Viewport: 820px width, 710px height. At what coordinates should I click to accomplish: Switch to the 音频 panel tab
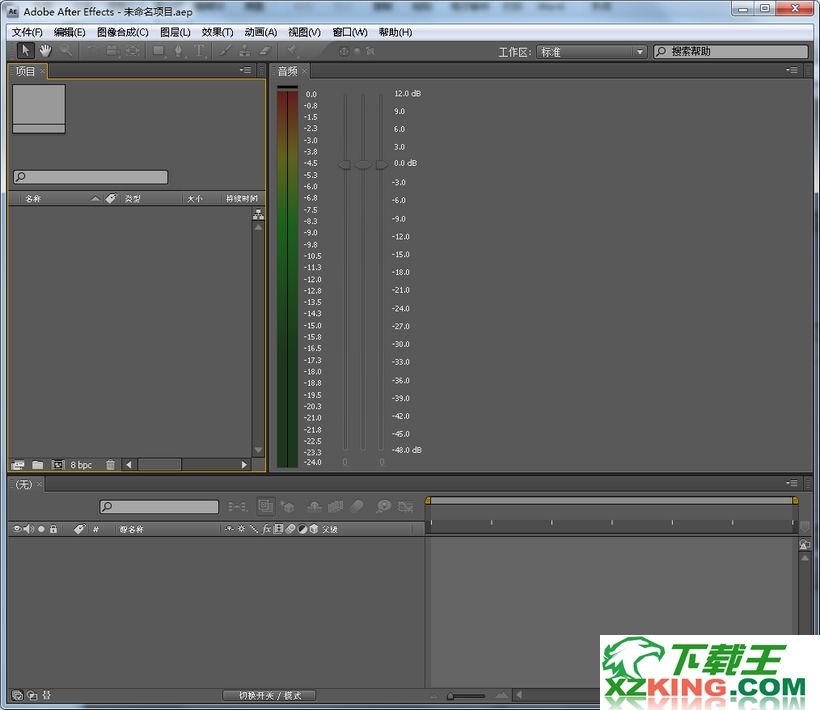288,71
